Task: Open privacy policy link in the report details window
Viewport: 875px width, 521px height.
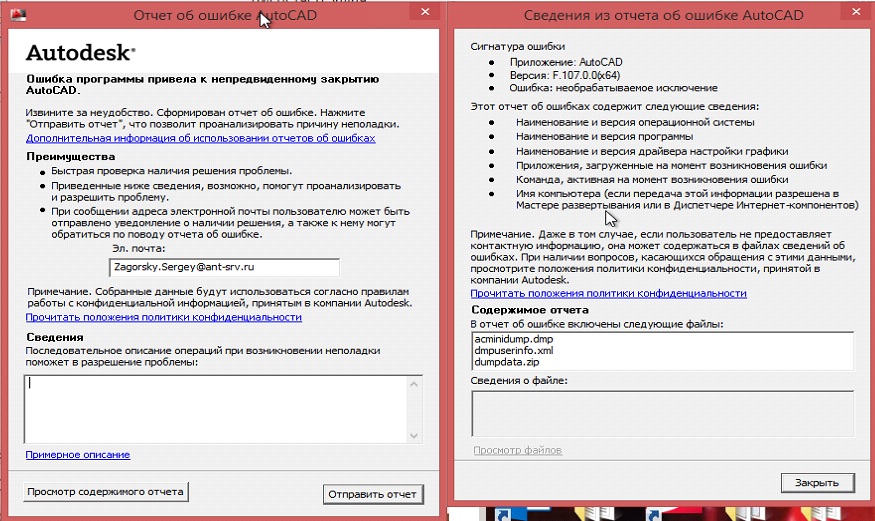Action: click(608, 293)
